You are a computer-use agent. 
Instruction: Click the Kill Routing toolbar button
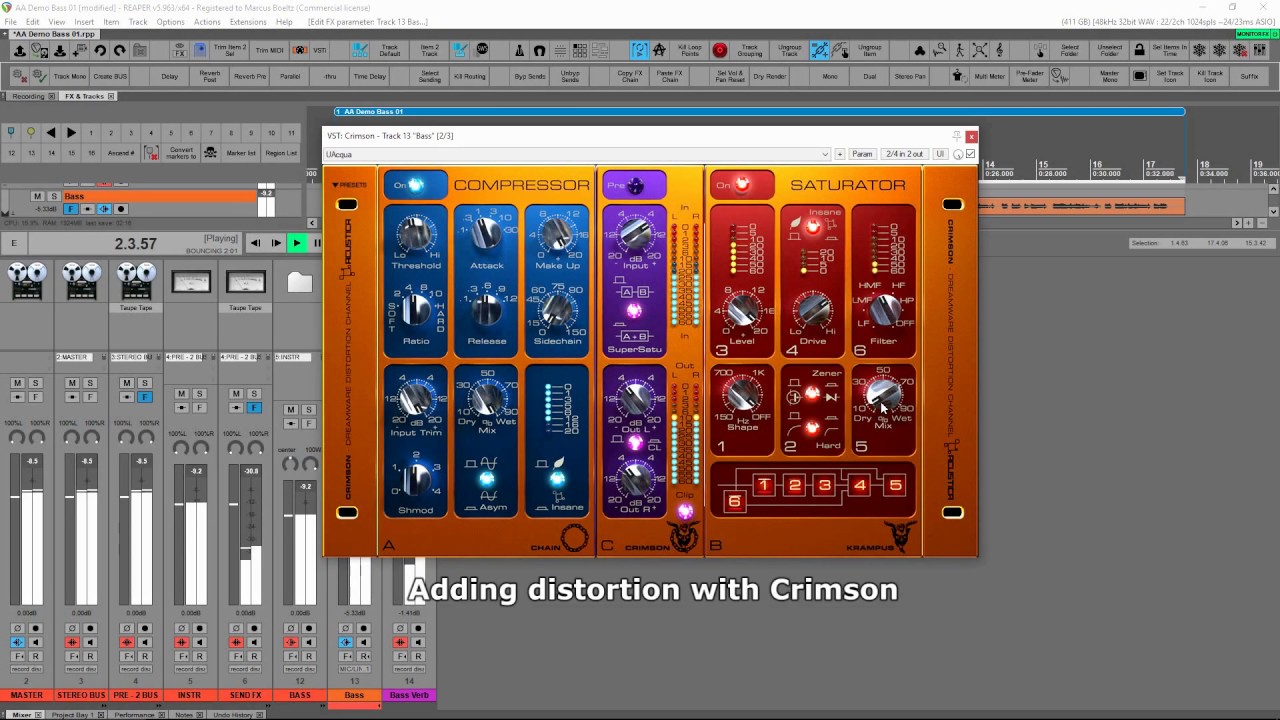[470, 75]
